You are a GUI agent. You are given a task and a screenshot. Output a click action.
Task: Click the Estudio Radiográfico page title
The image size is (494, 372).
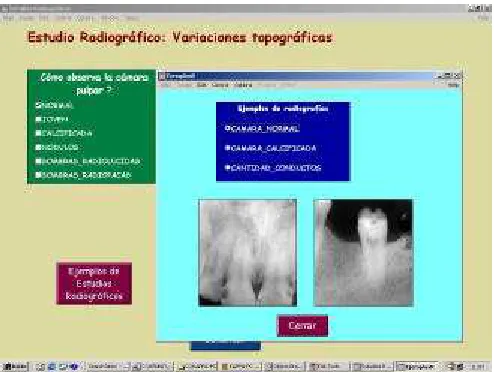pyautogui.click(x=180, y=38)
